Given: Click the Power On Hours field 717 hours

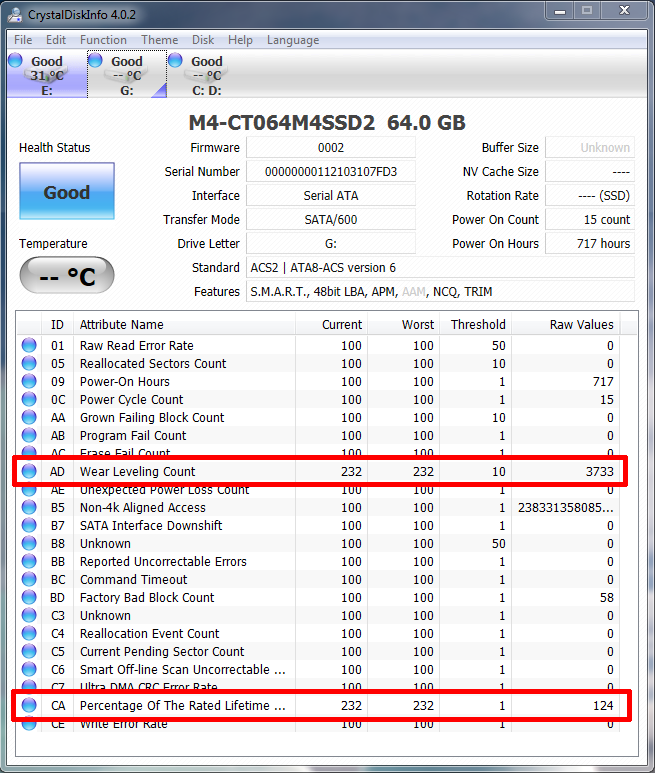Looking at the screenshot, I should (x=589, y=244).
